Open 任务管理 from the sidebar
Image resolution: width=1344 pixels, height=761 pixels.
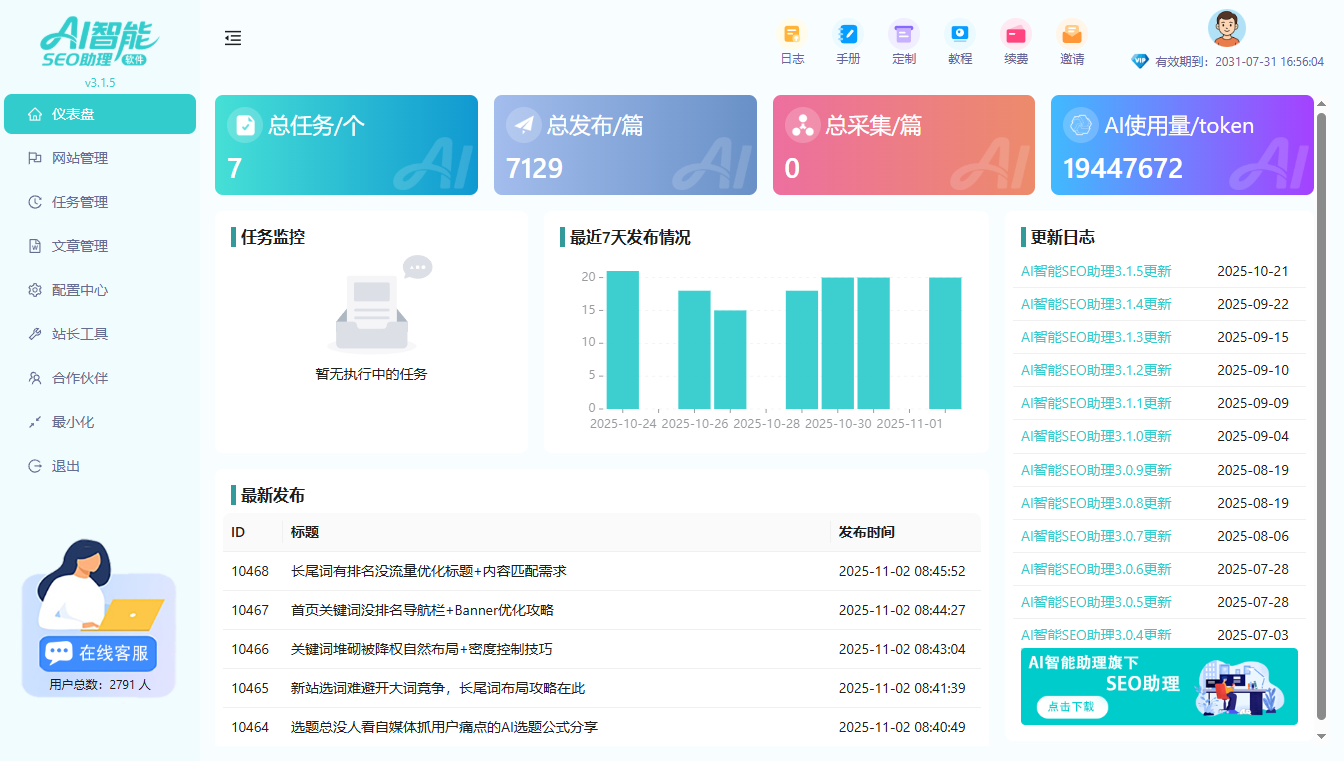80,202
